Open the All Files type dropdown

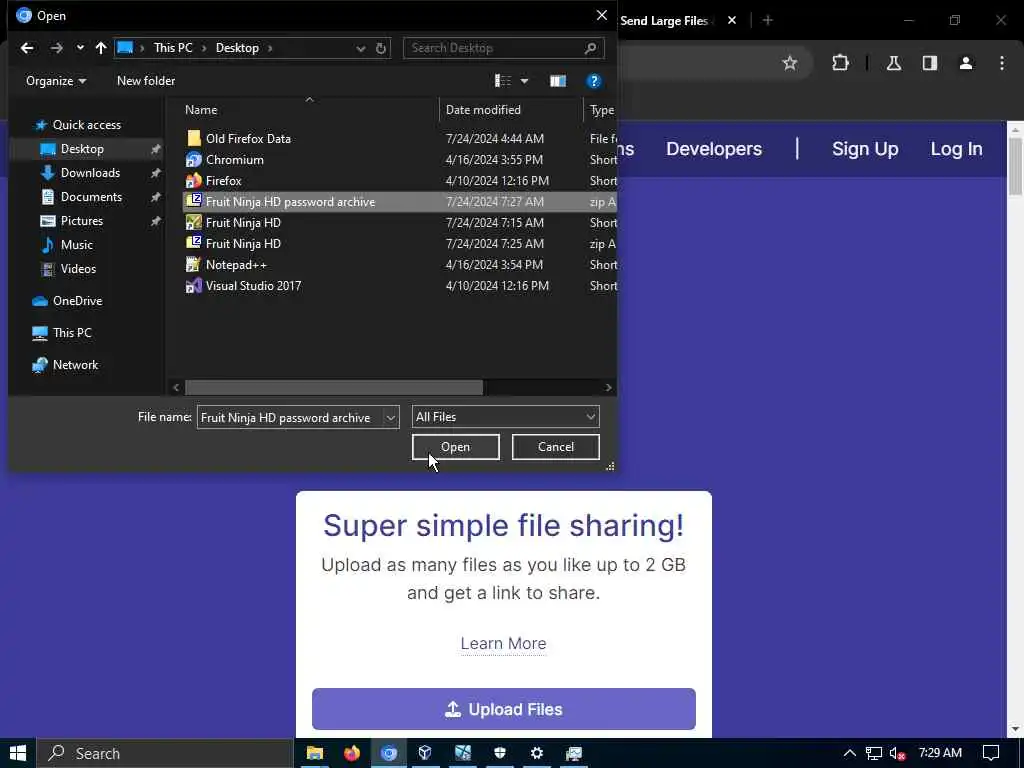[x=505, y=417]
